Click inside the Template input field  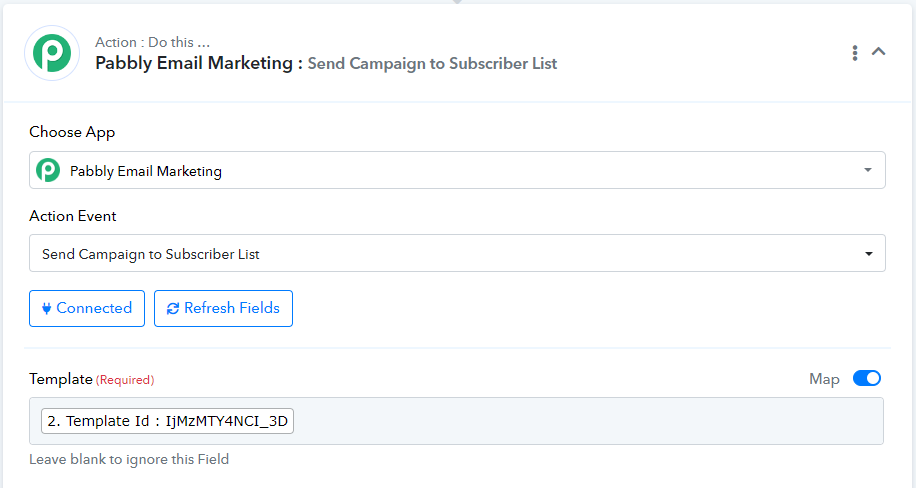[x=456, y=421]
